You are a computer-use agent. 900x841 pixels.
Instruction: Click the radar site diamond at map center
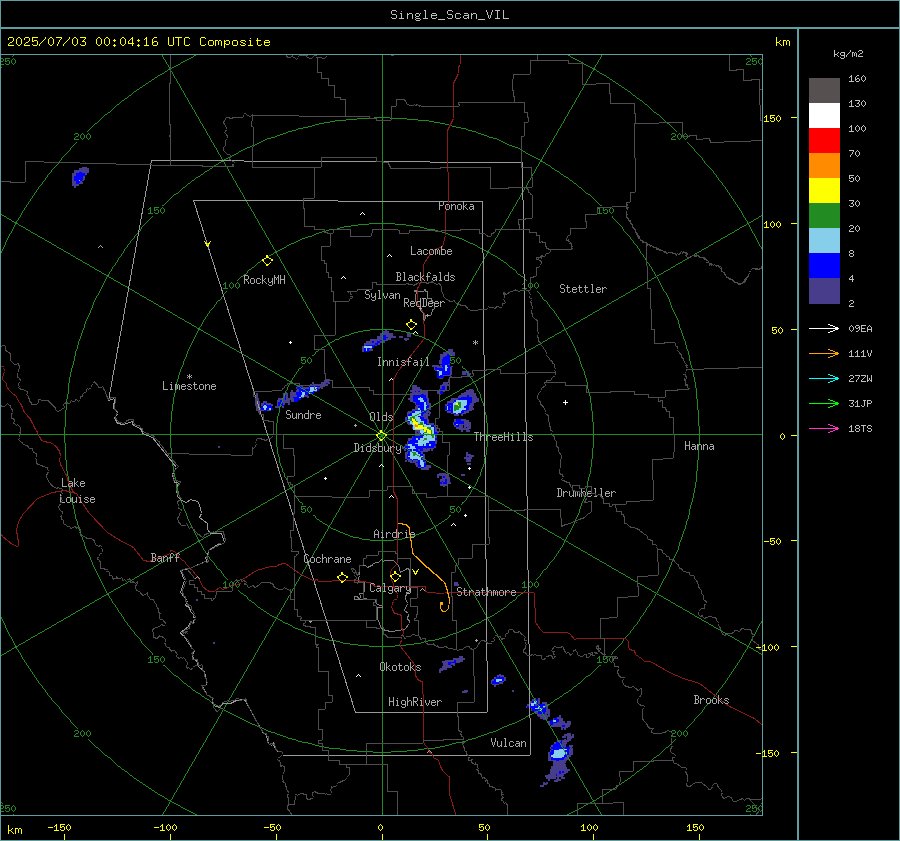coord(382,435)
